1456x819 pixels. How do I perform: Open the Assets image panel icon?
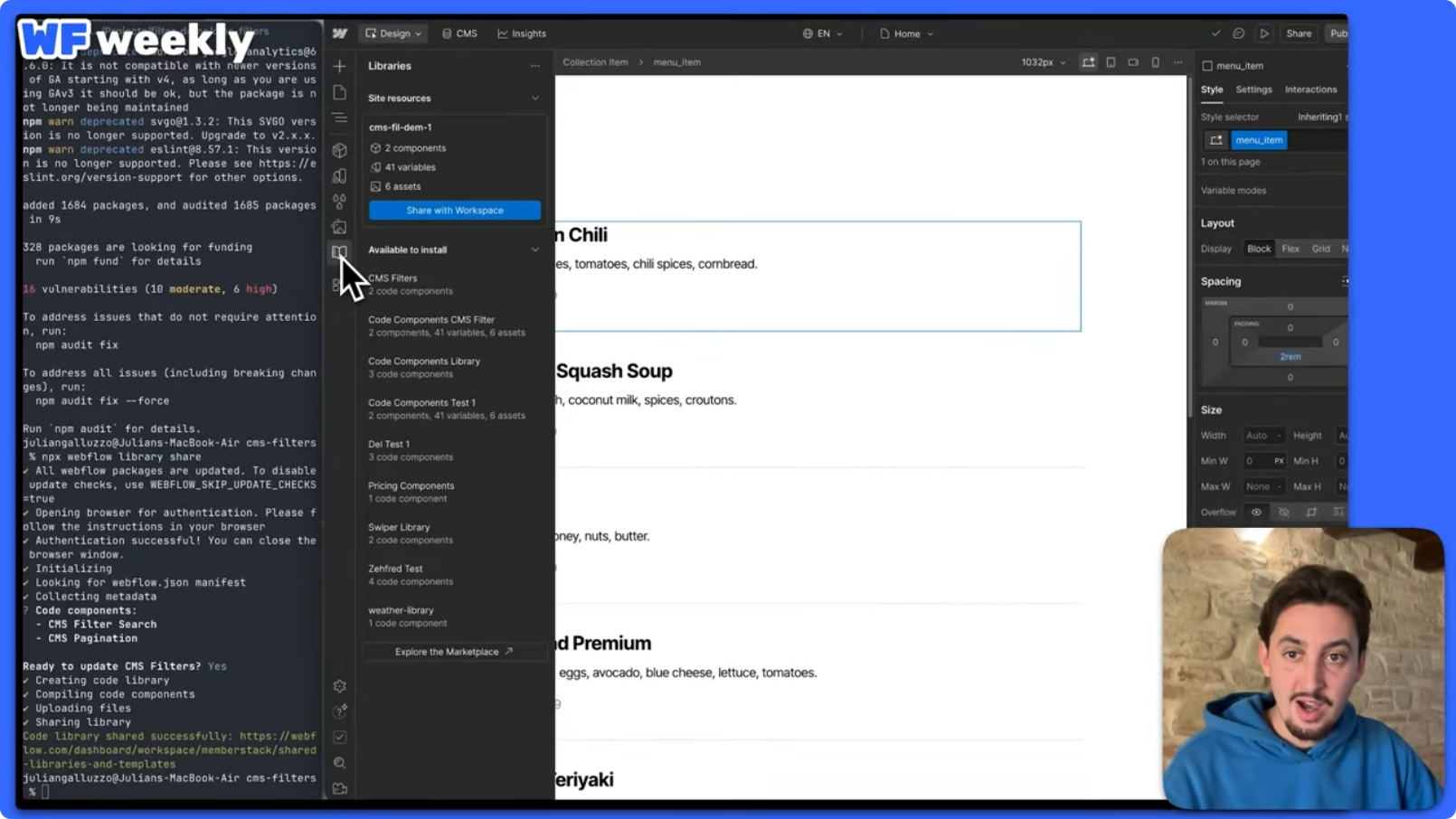tap(340, 227)
